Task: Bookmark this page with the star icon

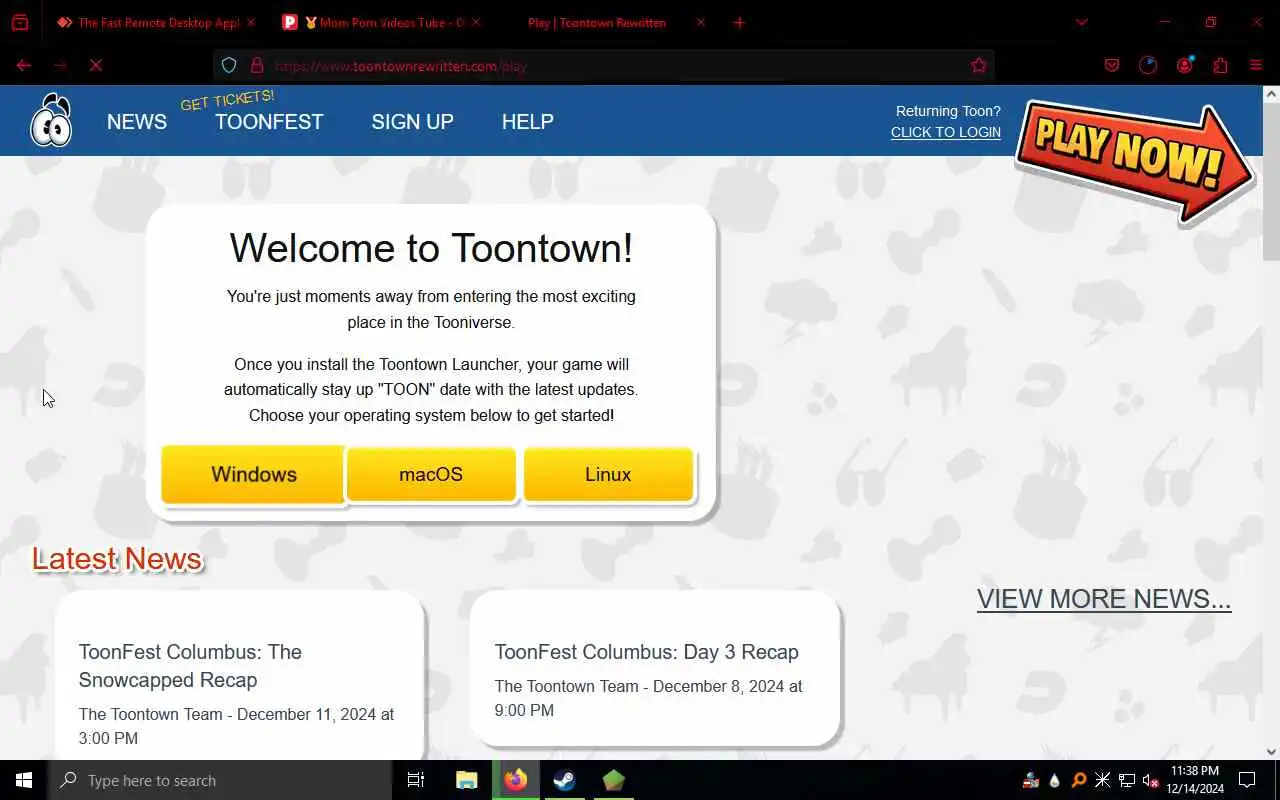Action: [979, 65]
